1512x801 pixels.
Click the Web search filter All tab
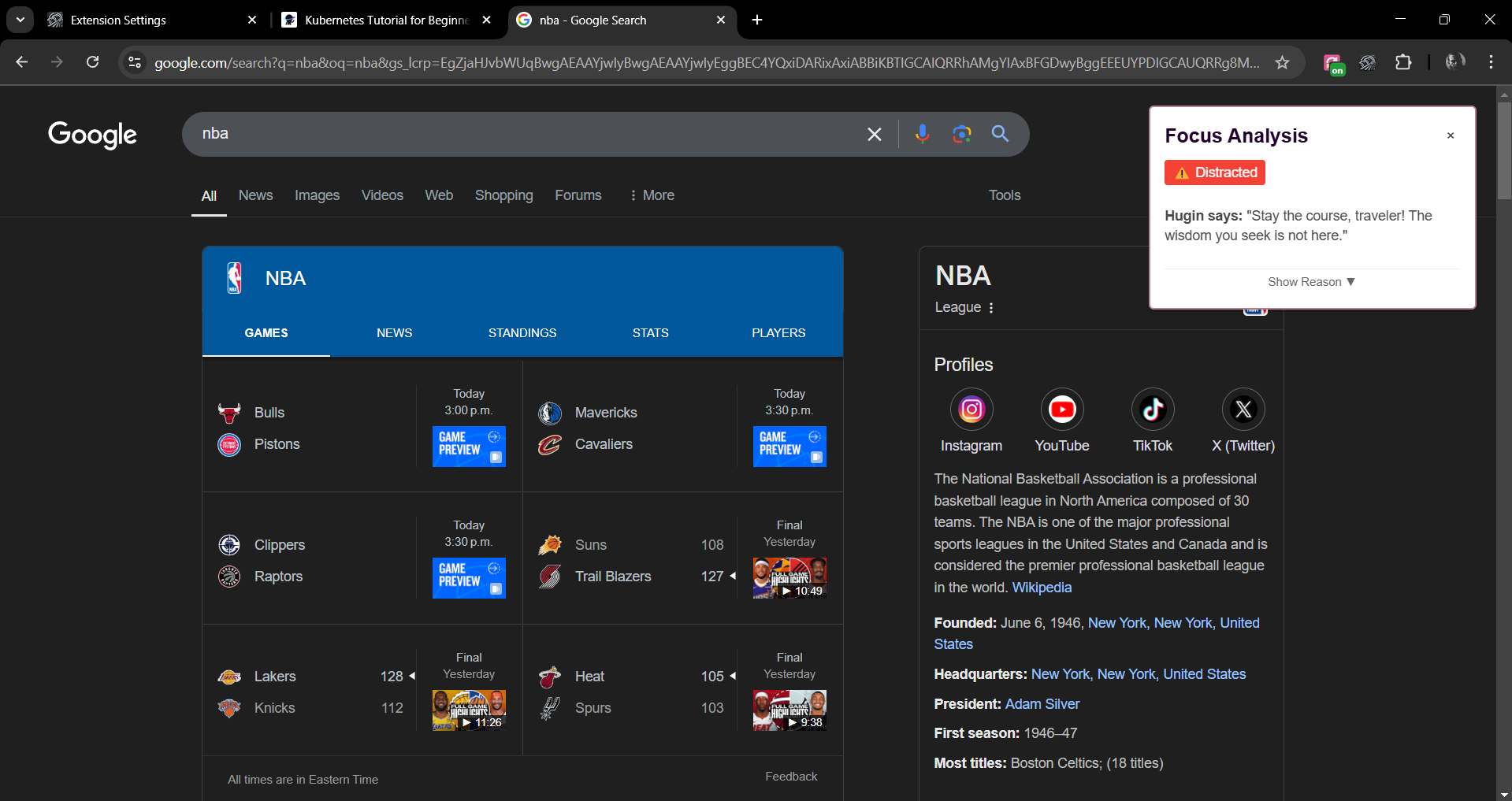[x=209, y=196]
